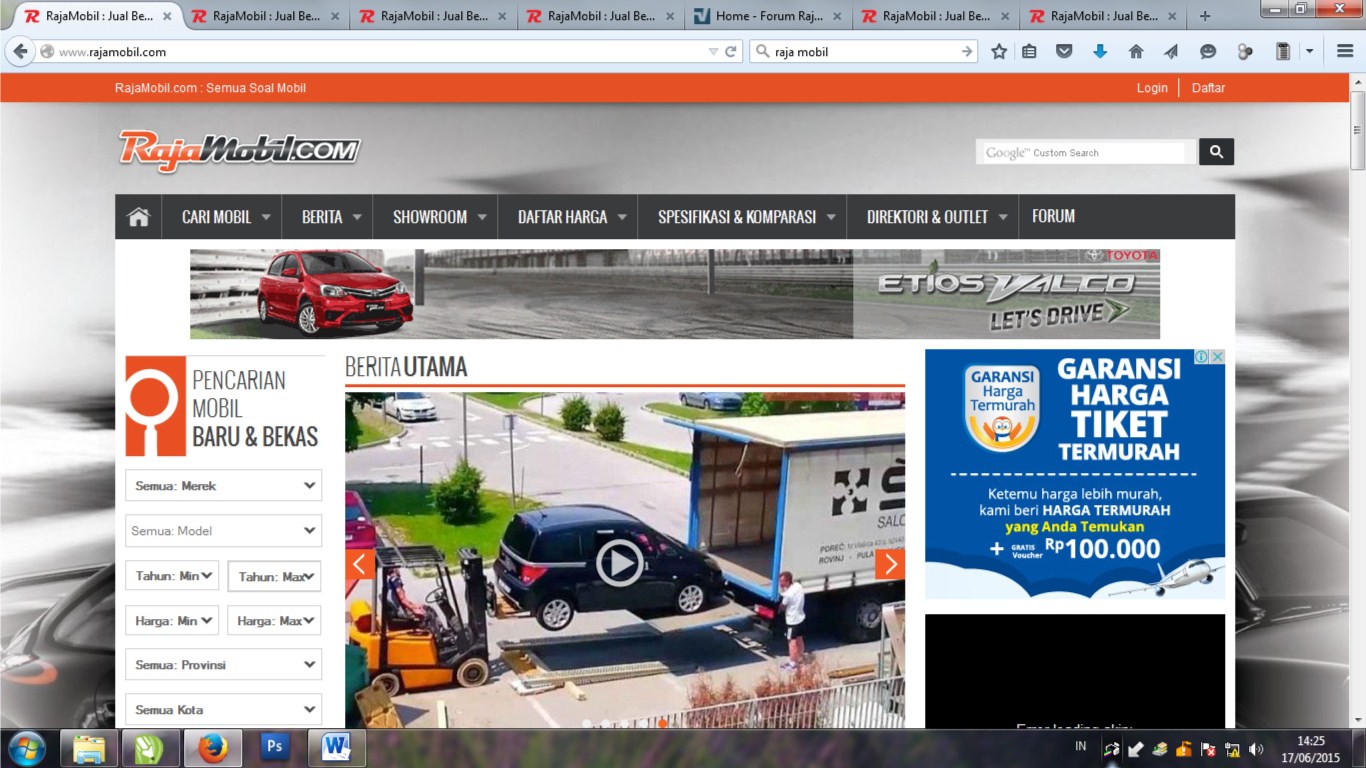Click the IN language indicator in taskbar
1366x768 pixels.
click(1081, 747)
